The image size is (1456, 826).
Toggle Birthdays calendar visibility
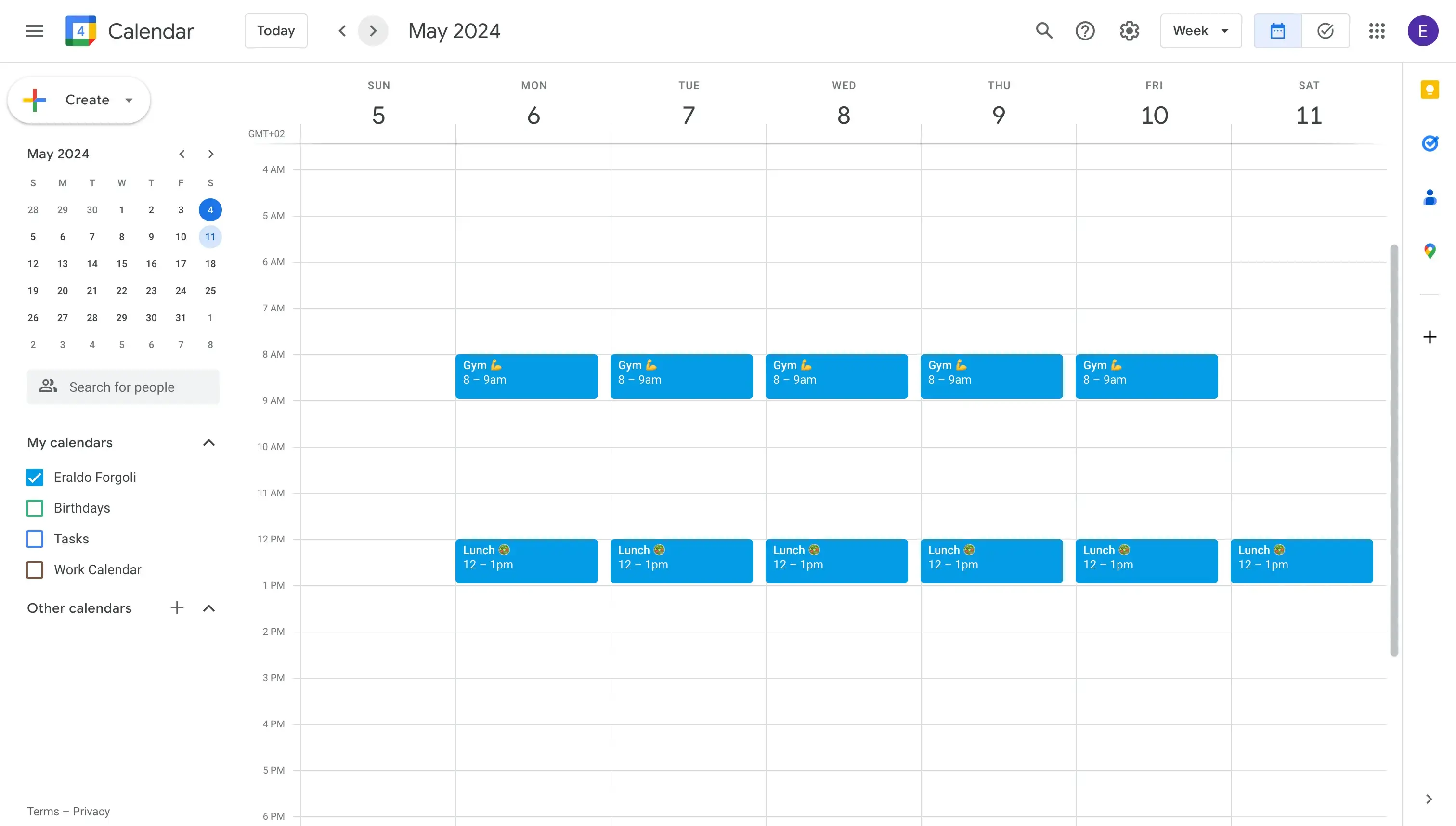point(34,508)
